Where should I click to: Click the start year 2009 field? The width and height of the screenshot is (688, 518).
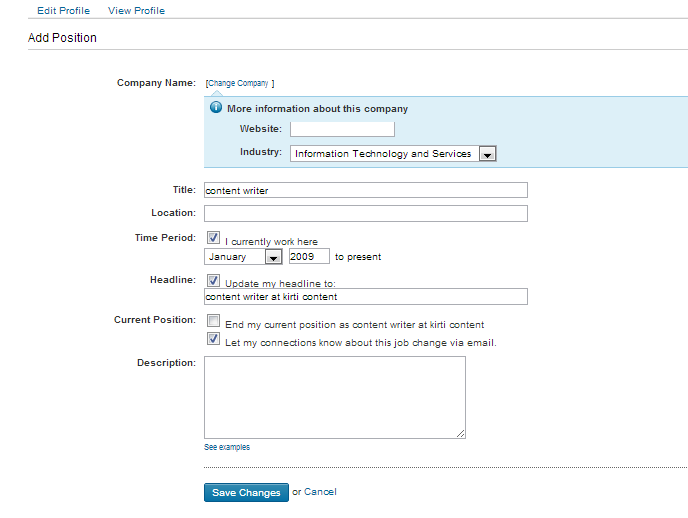(309, 256)
